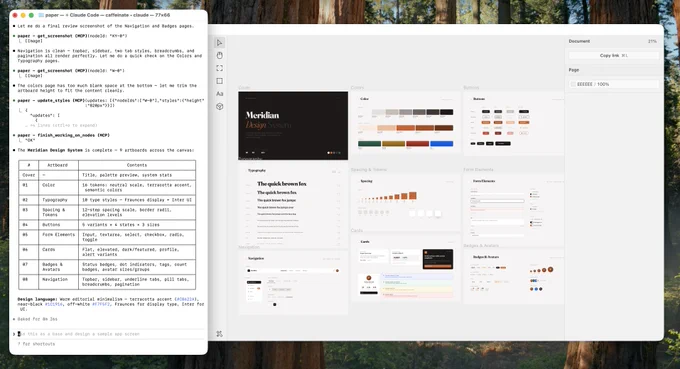Screen dimensions: 680x369
Task: Select the Typography artboard on the canvas
Action: pyautogui.click(x=293, y=204)
